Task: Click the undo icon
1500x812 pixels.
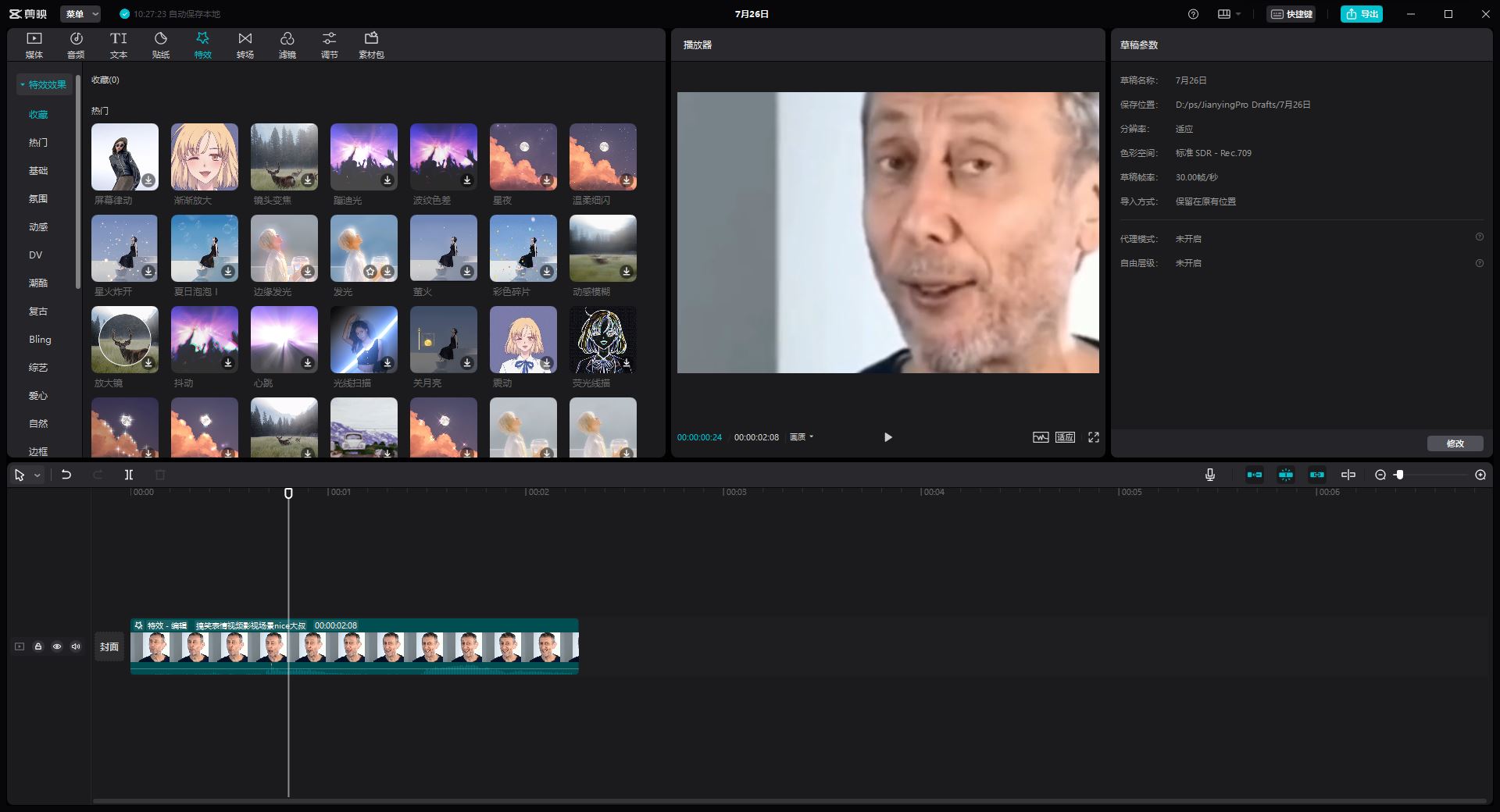Action: coord(66,475)
